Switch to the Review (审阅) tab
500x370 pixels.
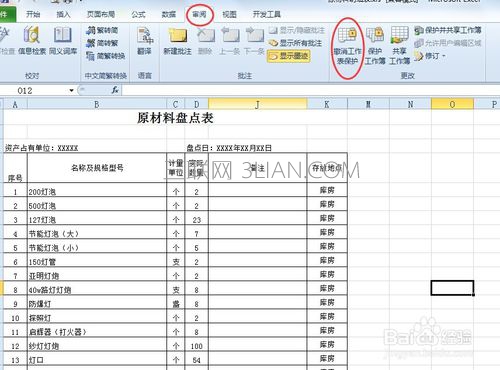point(199,14)
